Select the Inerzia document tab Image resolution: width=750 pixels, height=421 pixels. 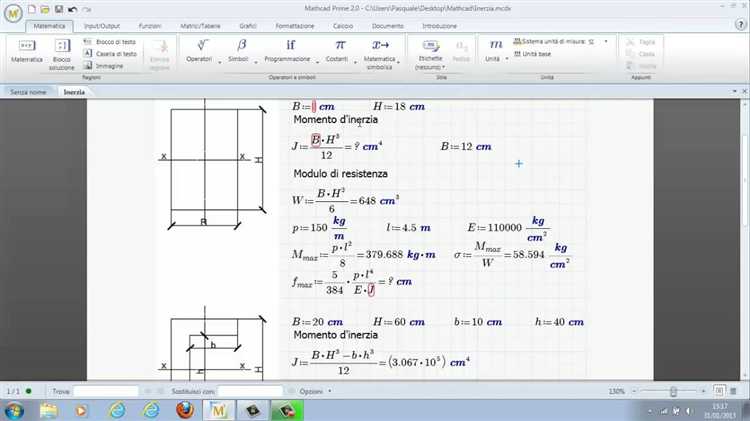[74, 92]
